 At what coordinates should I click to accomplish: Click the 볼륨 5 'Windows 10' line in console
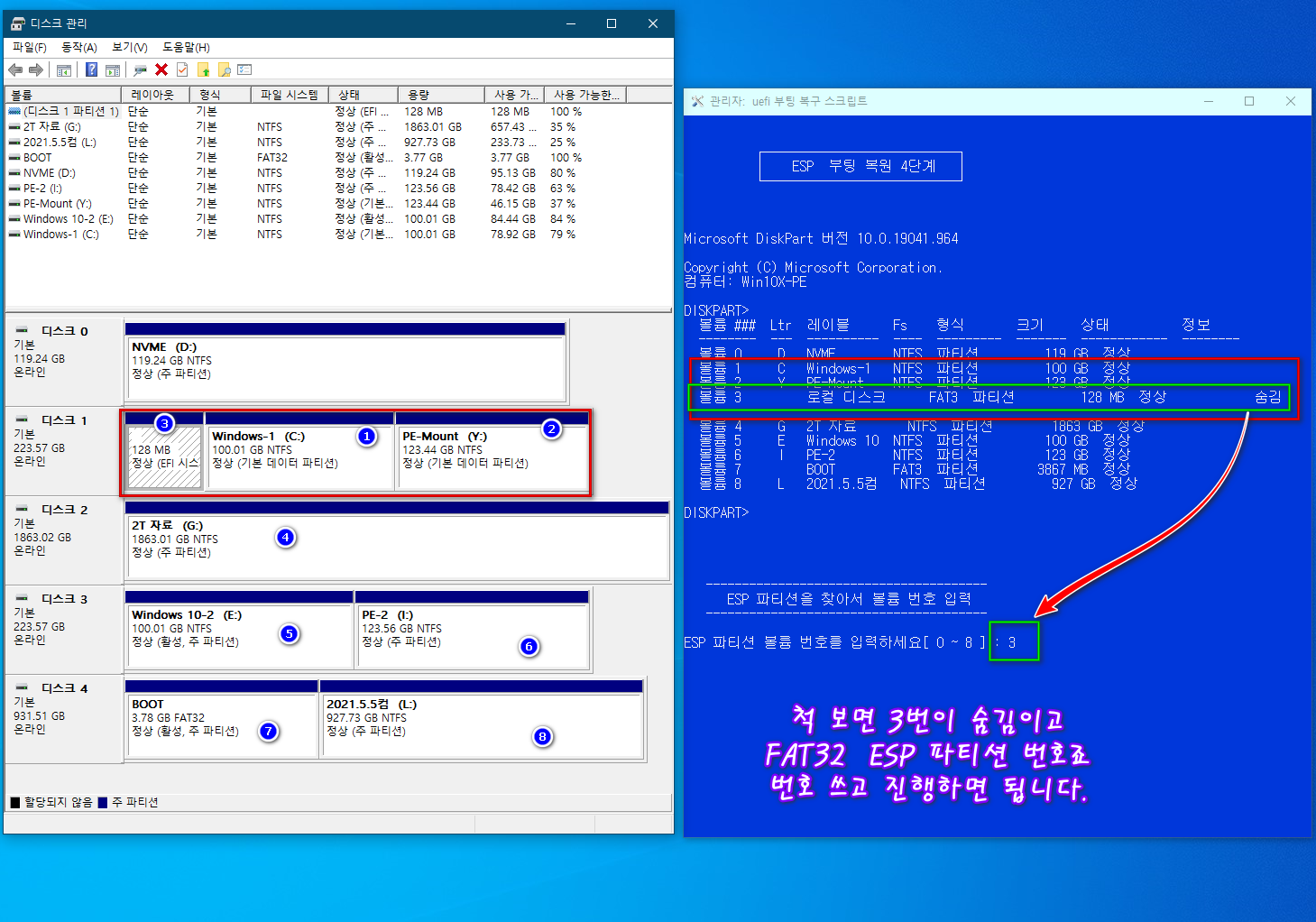point(914,440)
